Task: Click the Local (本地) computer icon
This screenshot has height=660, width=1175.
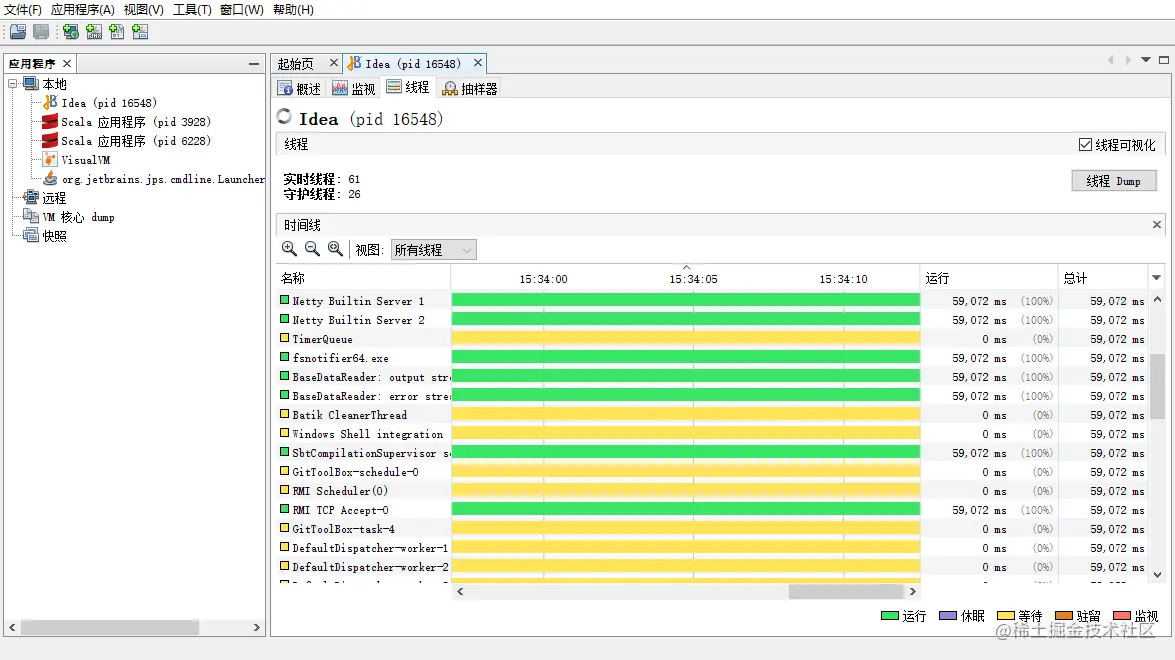Action: (31, 83)
